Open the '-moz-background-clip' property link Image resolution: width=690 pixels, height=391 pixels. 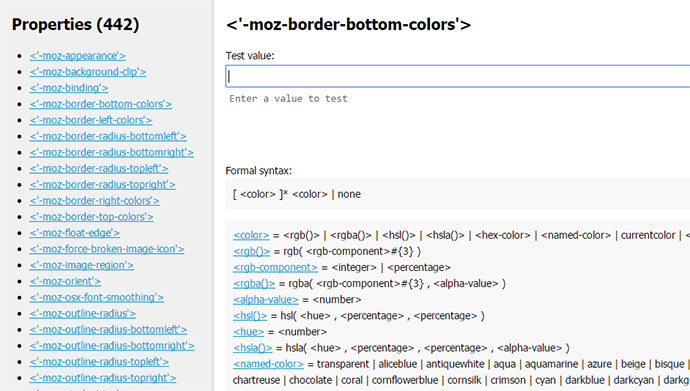tap(88, 72)
